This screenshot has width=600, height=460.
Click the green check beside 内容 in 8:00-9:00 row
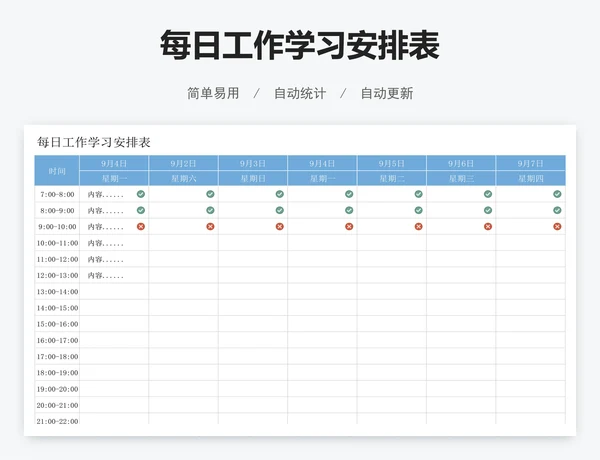click(x=141, y=210)
